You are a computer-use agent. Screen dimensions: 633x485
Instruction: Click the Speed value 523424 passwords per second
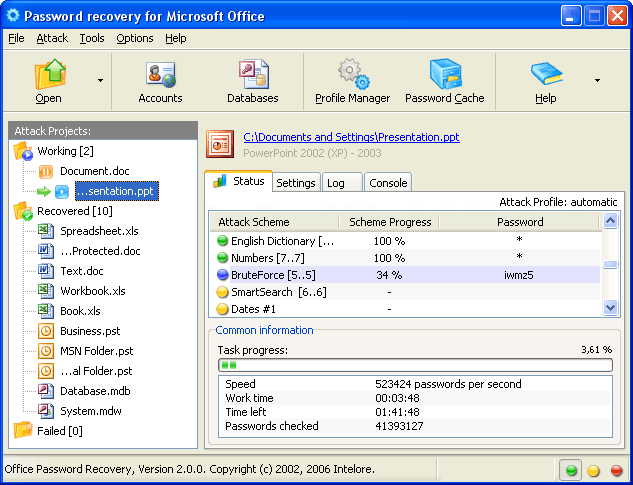coord(448,384)
